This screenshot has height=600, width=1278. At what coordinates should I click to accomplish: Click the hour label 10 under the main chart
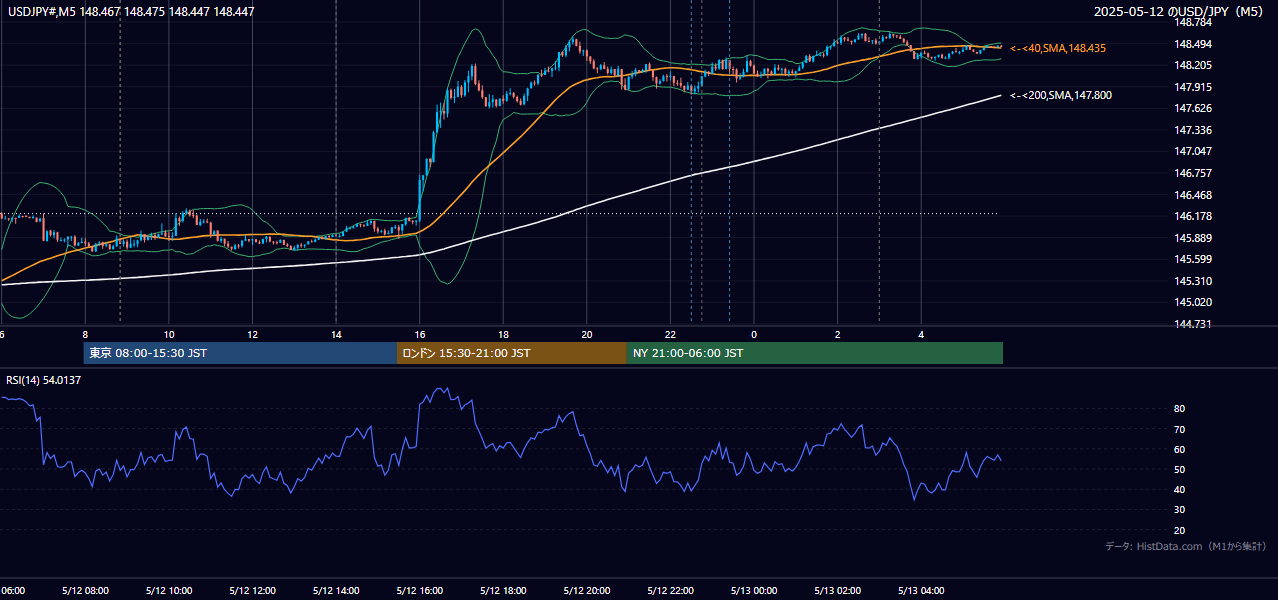tap(169, 334)
